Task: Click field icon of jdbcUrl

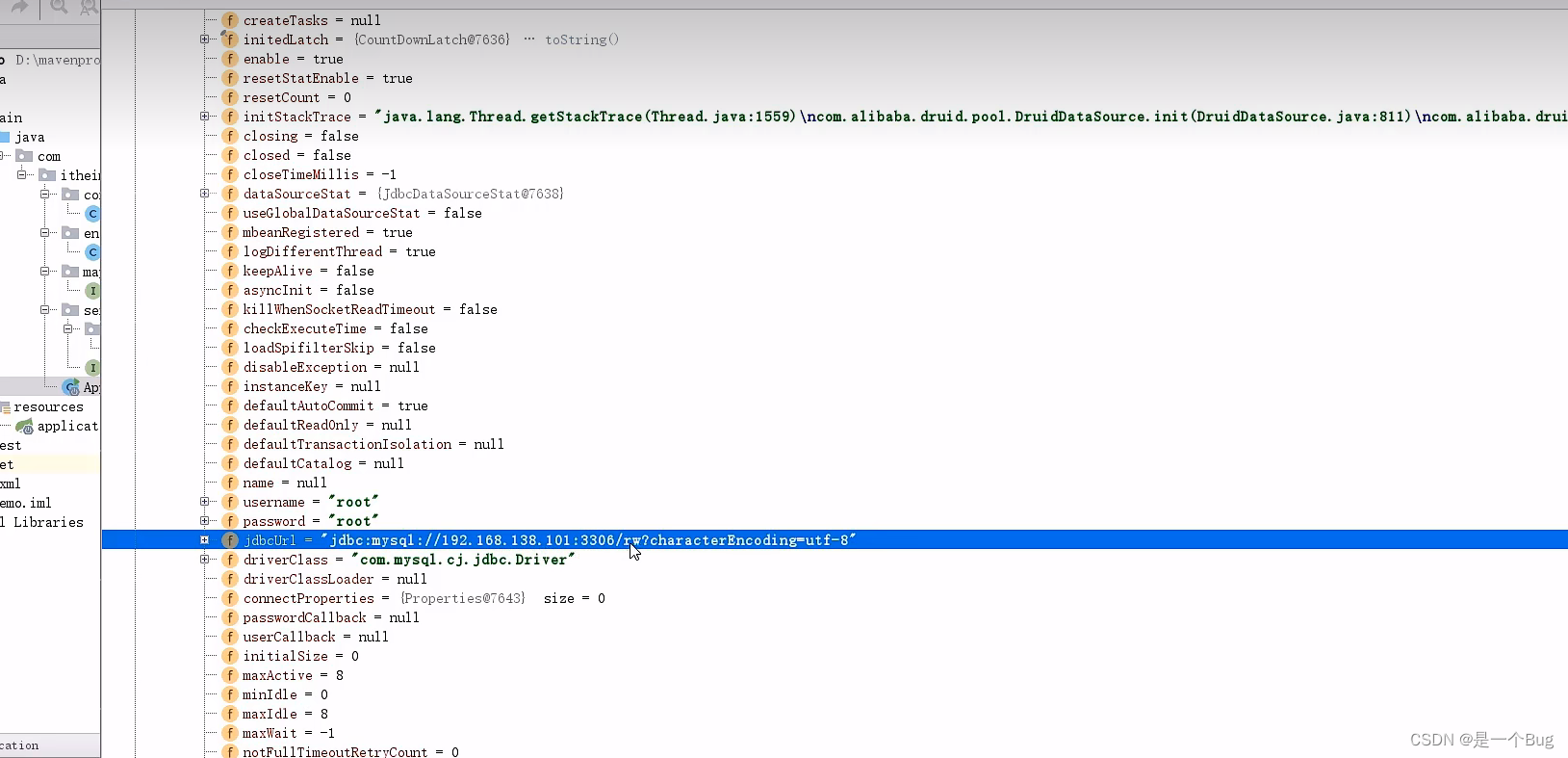Action: pos(230,540)
